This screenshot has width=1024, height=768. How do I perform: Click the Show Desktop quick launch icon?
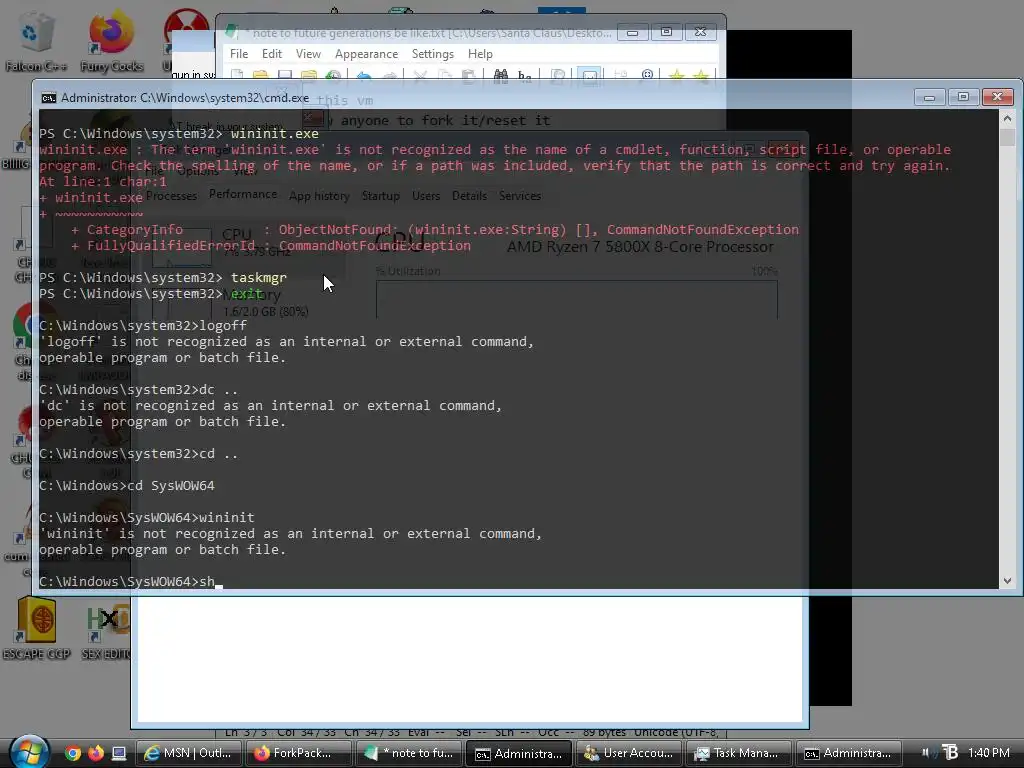[119, 753]
